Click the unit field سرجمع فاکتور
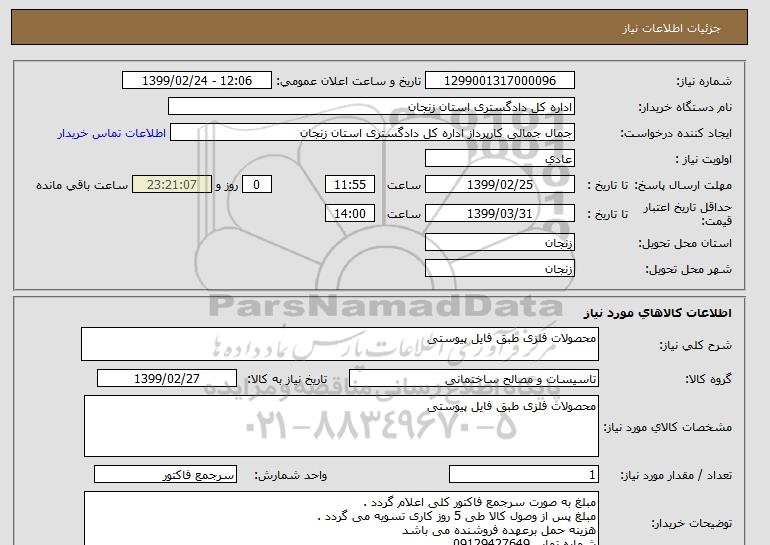 [165, 474]
